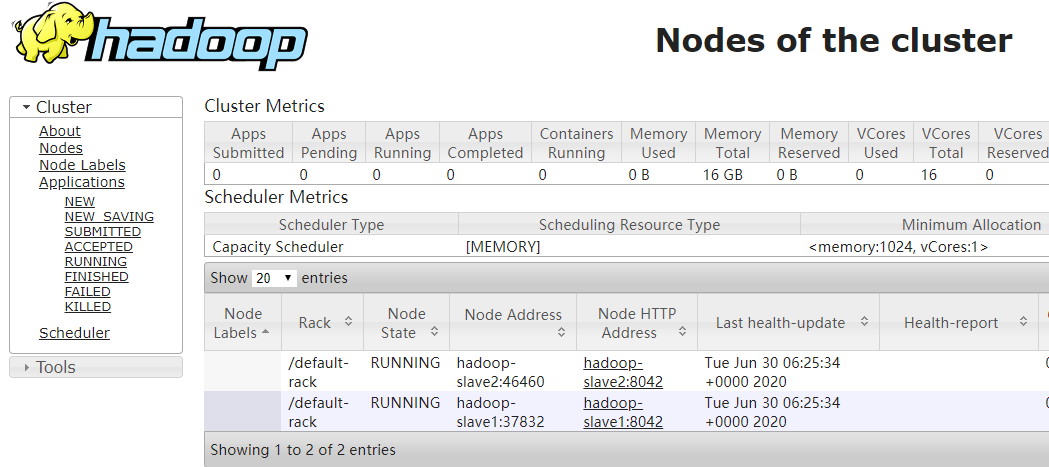Viewport: 1049px width, 467px height.
Task: Open the Applications link
Action: (82, 182)
